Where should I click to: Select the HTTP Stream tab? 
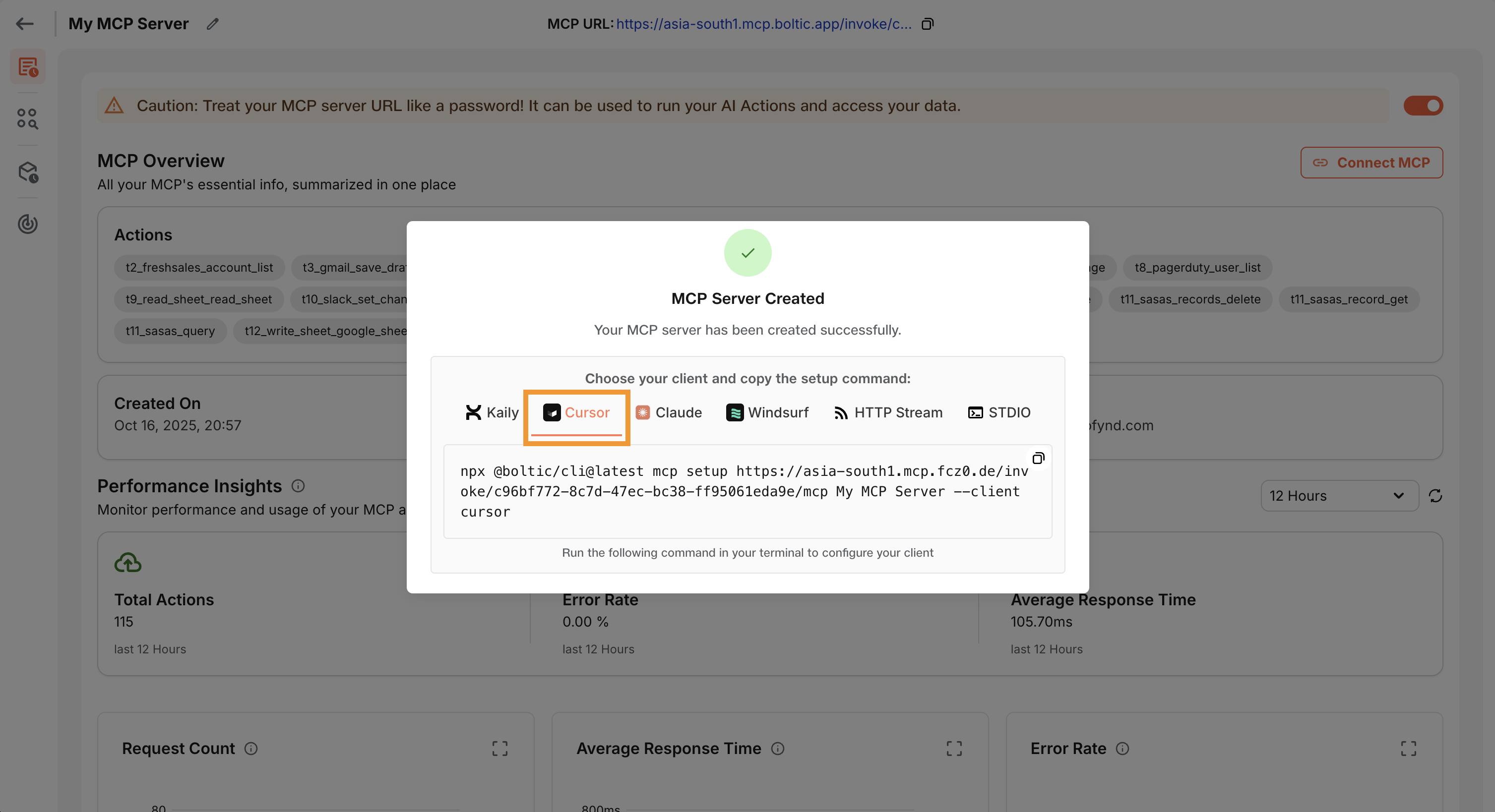[x=888, y=412]
